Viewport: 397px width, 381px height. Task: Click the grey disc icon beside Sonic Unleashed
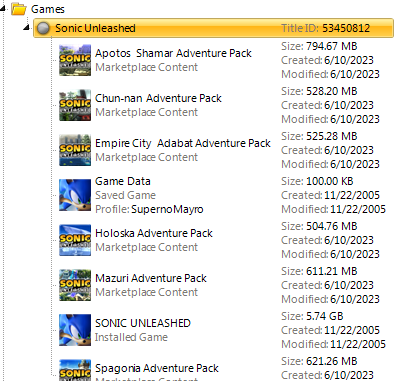(x=43, y=28)
